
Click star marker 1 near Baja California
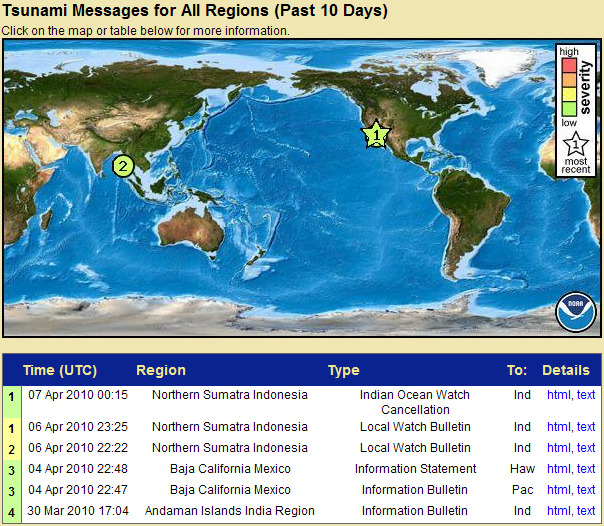(x=376, y=134)
